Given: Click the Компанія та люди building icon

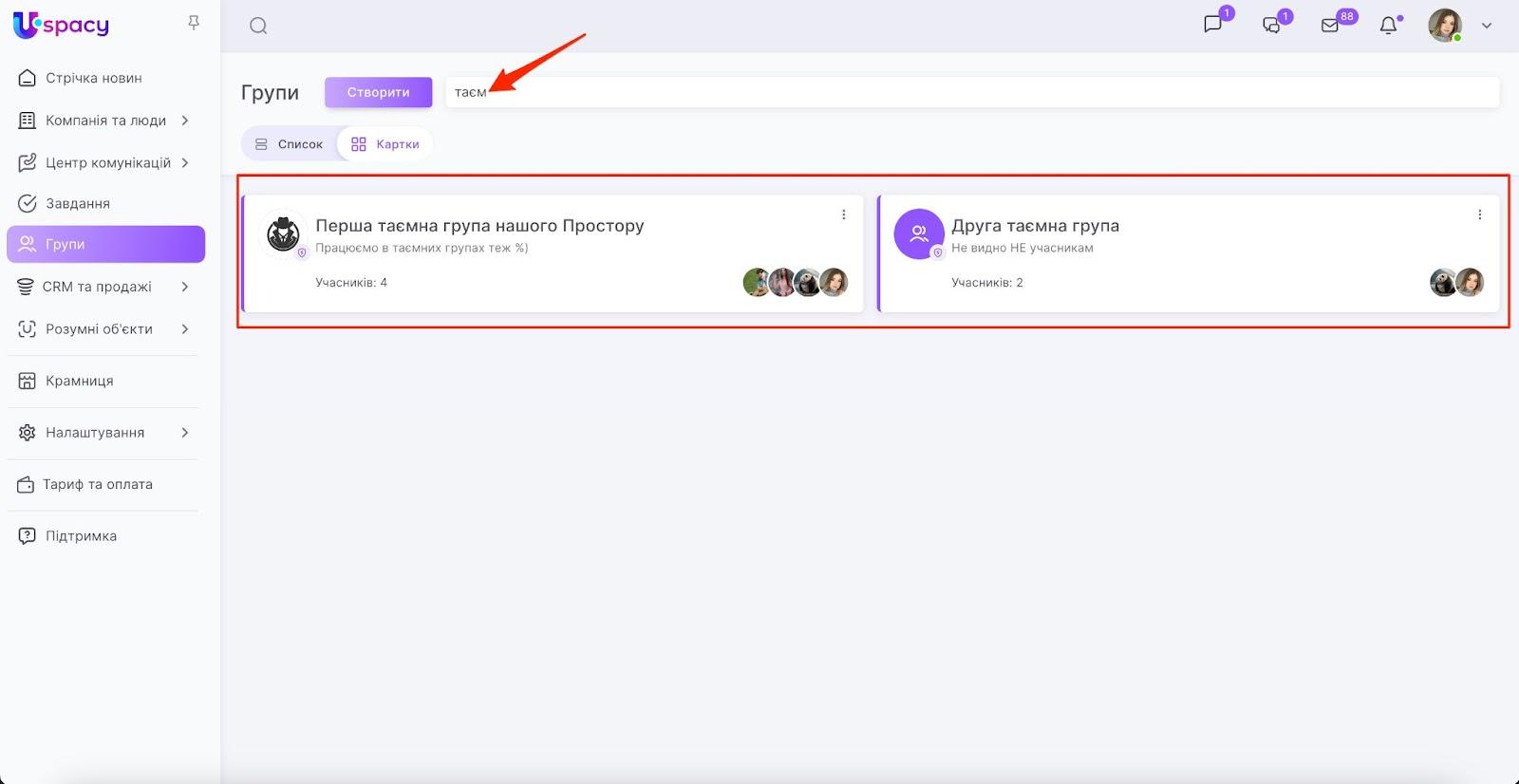Looking at the screenshot, I should tap(28, 121).
